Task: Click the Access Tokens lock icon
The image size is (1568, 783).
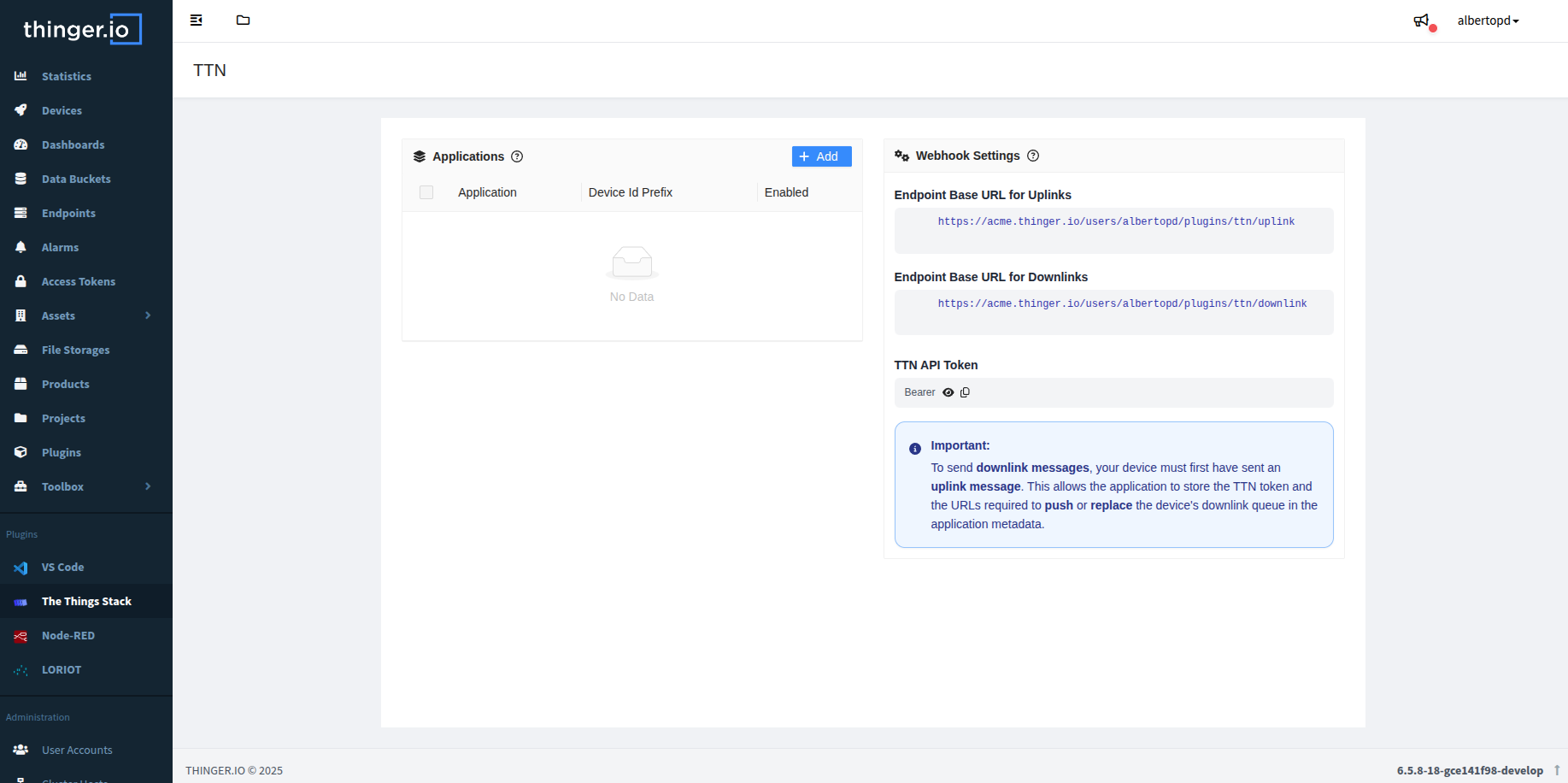Action: [x=21, y=281]
